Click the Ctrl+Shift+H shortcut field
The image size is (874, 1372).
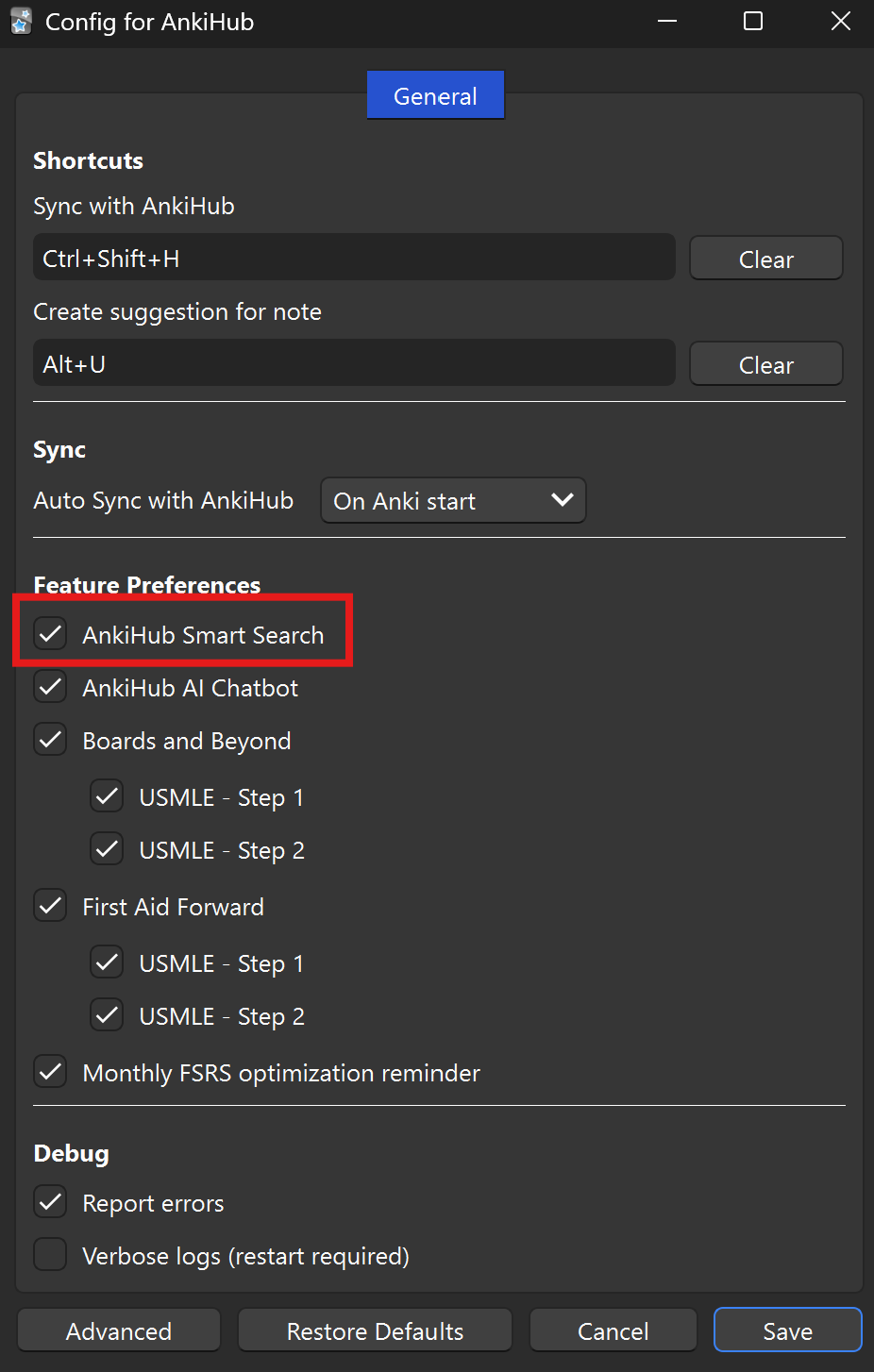click(354, 259)
